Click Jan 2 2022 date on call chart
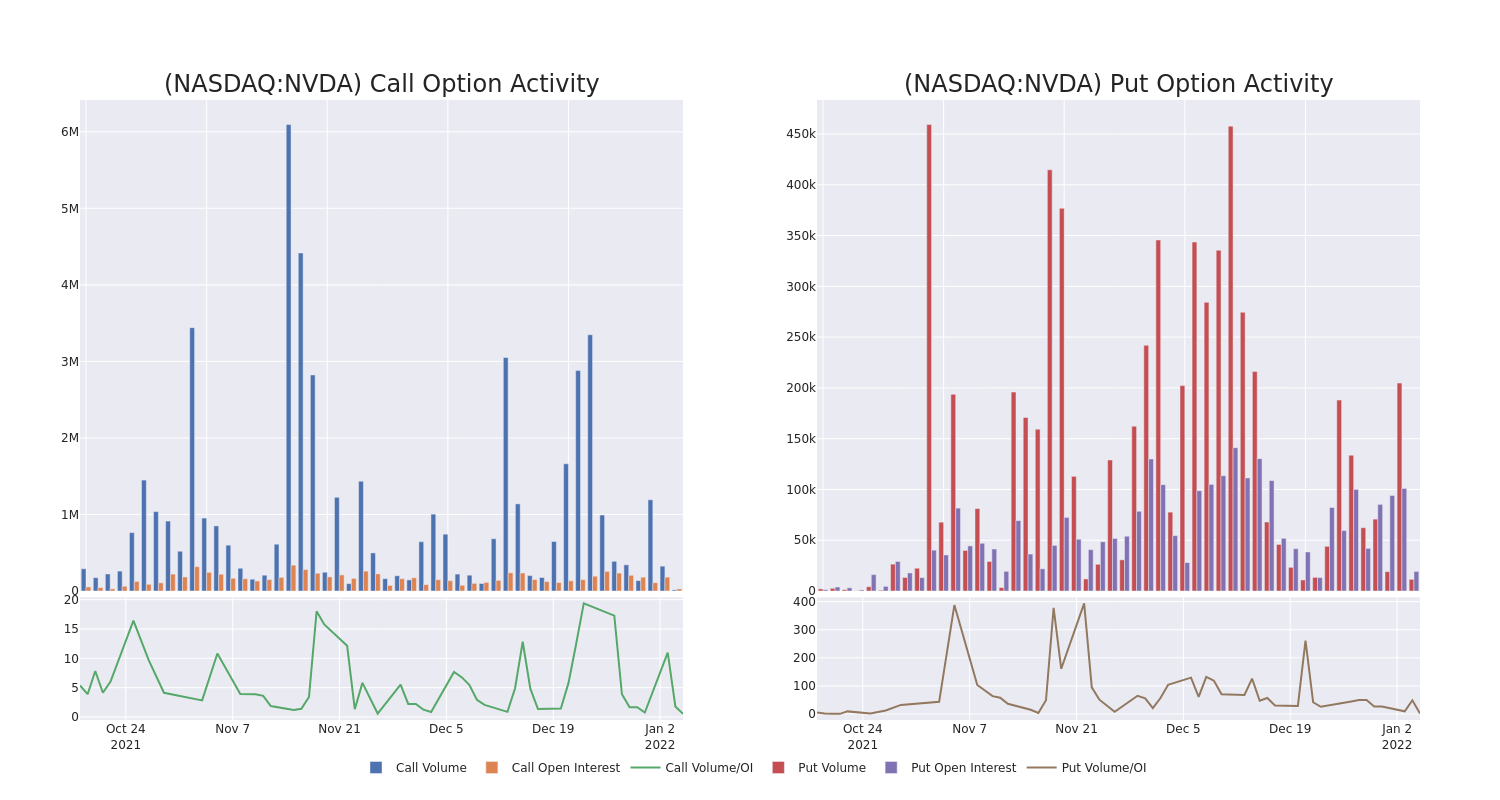This screenshot has height=800, width=1500. point(660,737)
